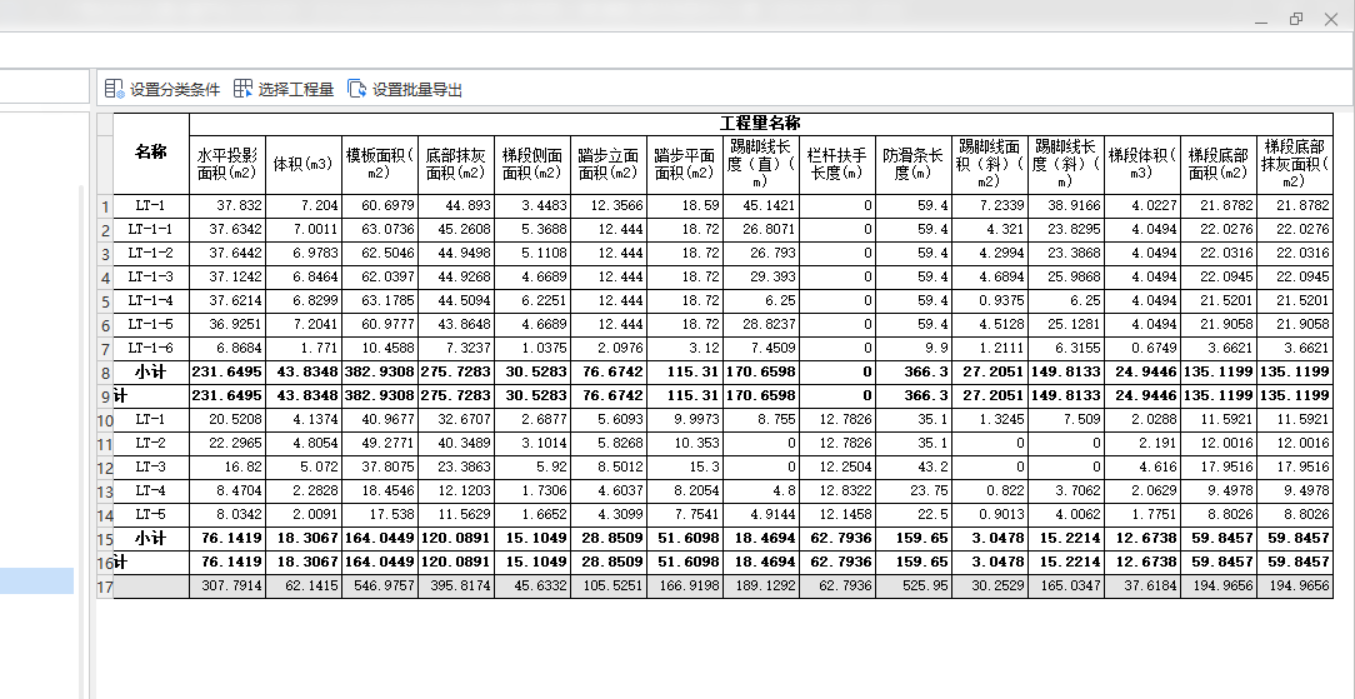The image size is (1355, 699).
Task: Minimize the window
Action: [1262, 20]
